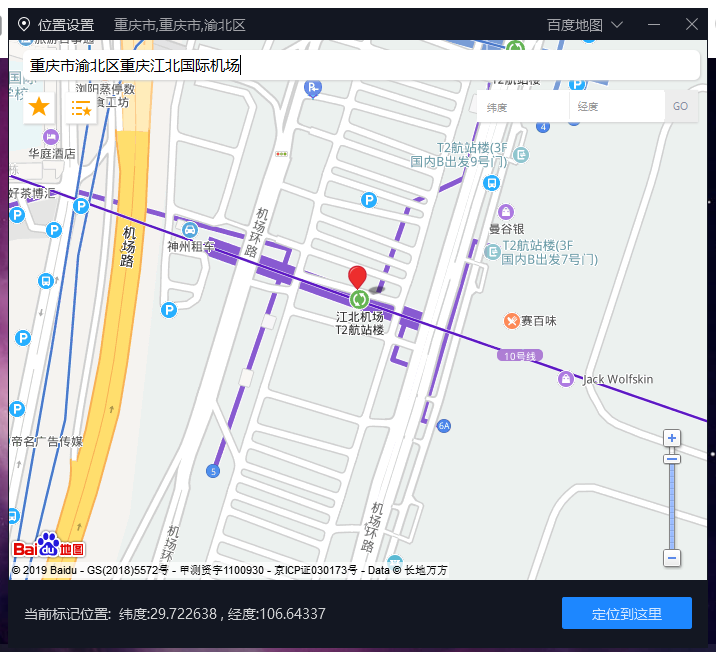Click the parking icon below 神州租车

[x=169, y=310]
